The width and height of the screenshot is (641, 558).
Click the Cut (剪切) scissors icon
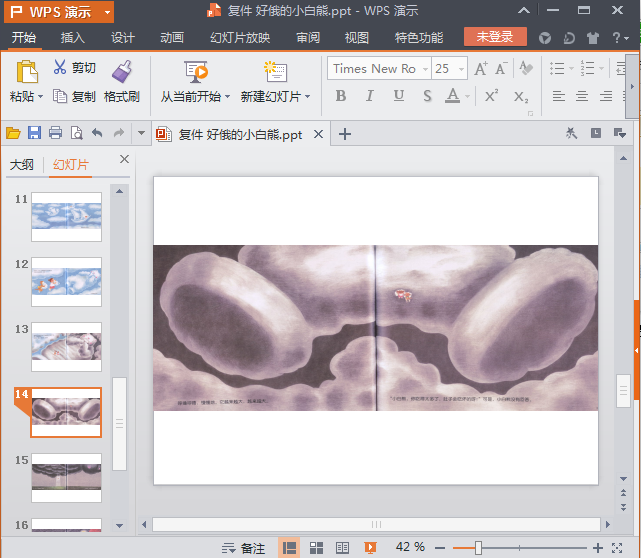[60, 68]
